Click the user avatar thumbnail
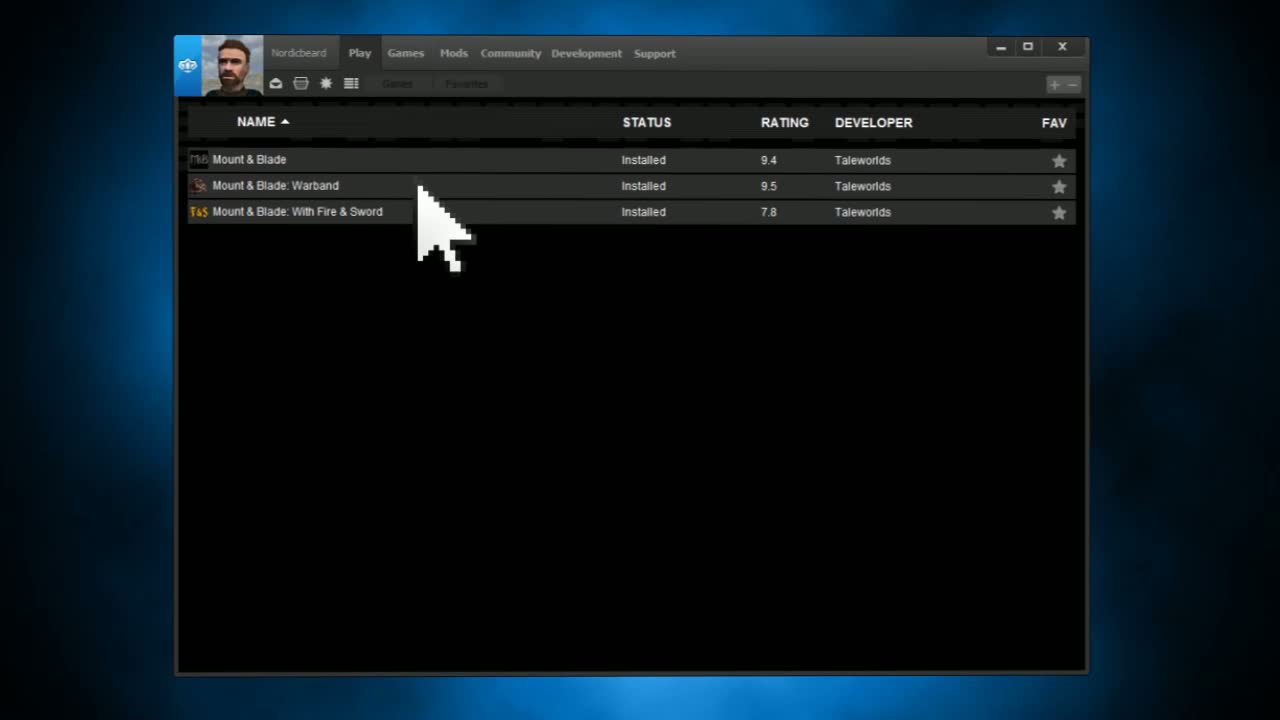This screenshot has width=1280, height=720. coord(232,66)
